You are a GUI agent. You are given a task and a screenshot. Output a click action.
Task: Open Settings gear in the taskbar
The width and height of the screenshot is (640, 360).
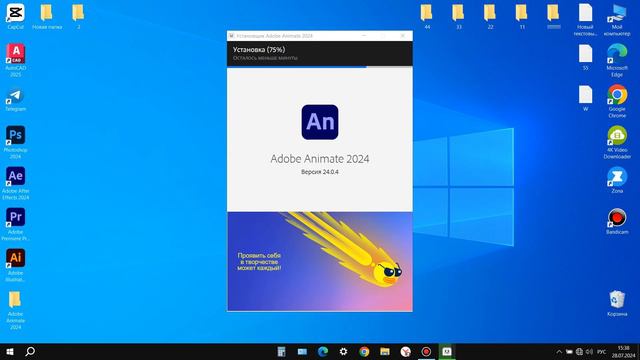343,351
